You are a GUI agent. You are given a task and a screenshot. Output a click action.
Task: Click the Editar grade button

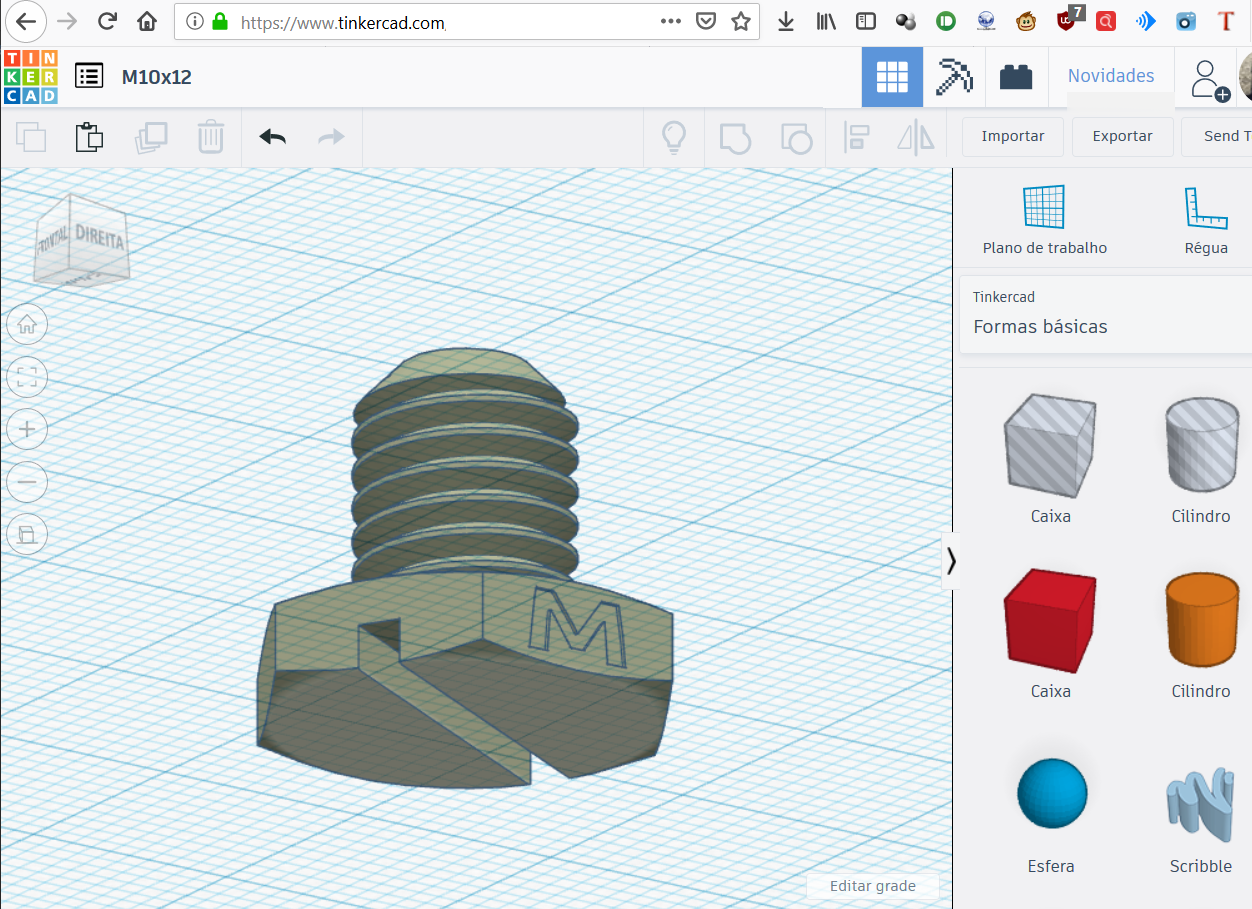(873, 886)
